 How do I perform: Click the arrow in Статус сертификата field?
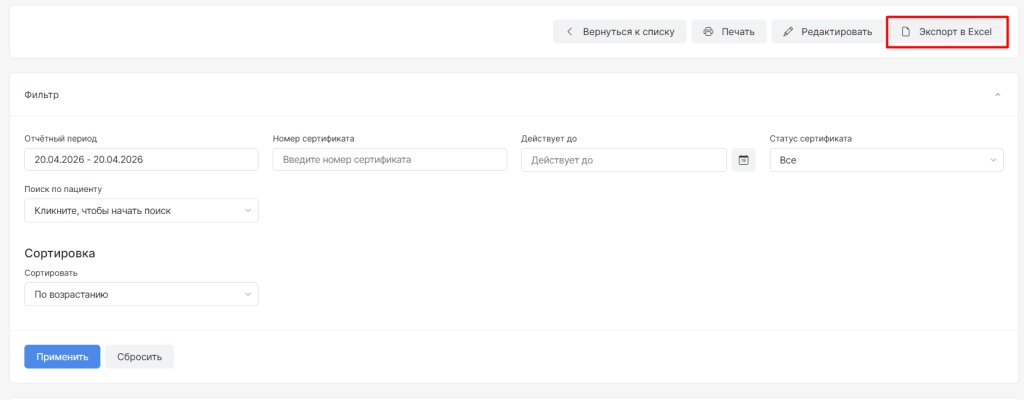(993, 160)
